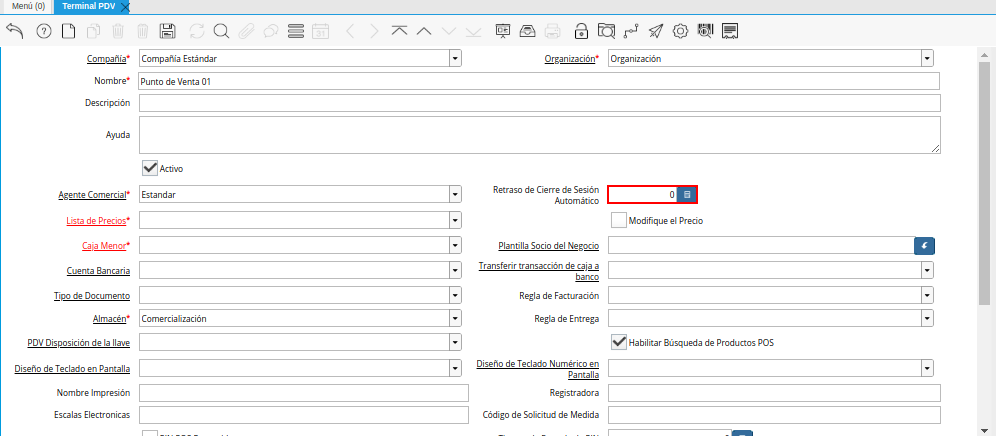Image resolution: width=996 pixels, height=436 pixels.
Task: Click the printer icon
Action: coord(552,31)
